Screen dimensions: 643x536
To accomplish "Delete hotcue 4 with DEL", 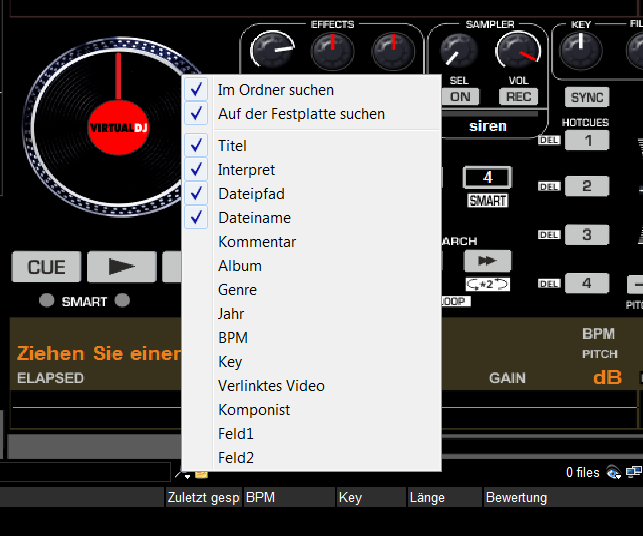I will click(x=549, y=283).
